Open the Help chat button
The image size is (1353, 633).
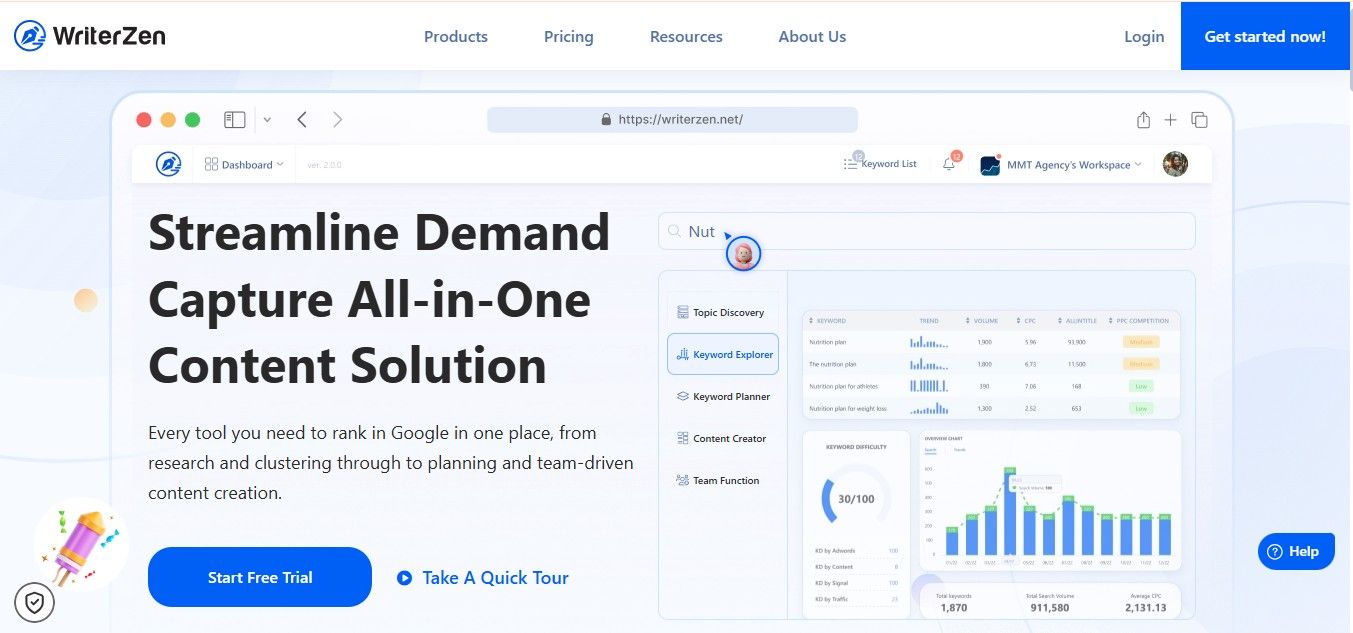(x=1295, y=551)
